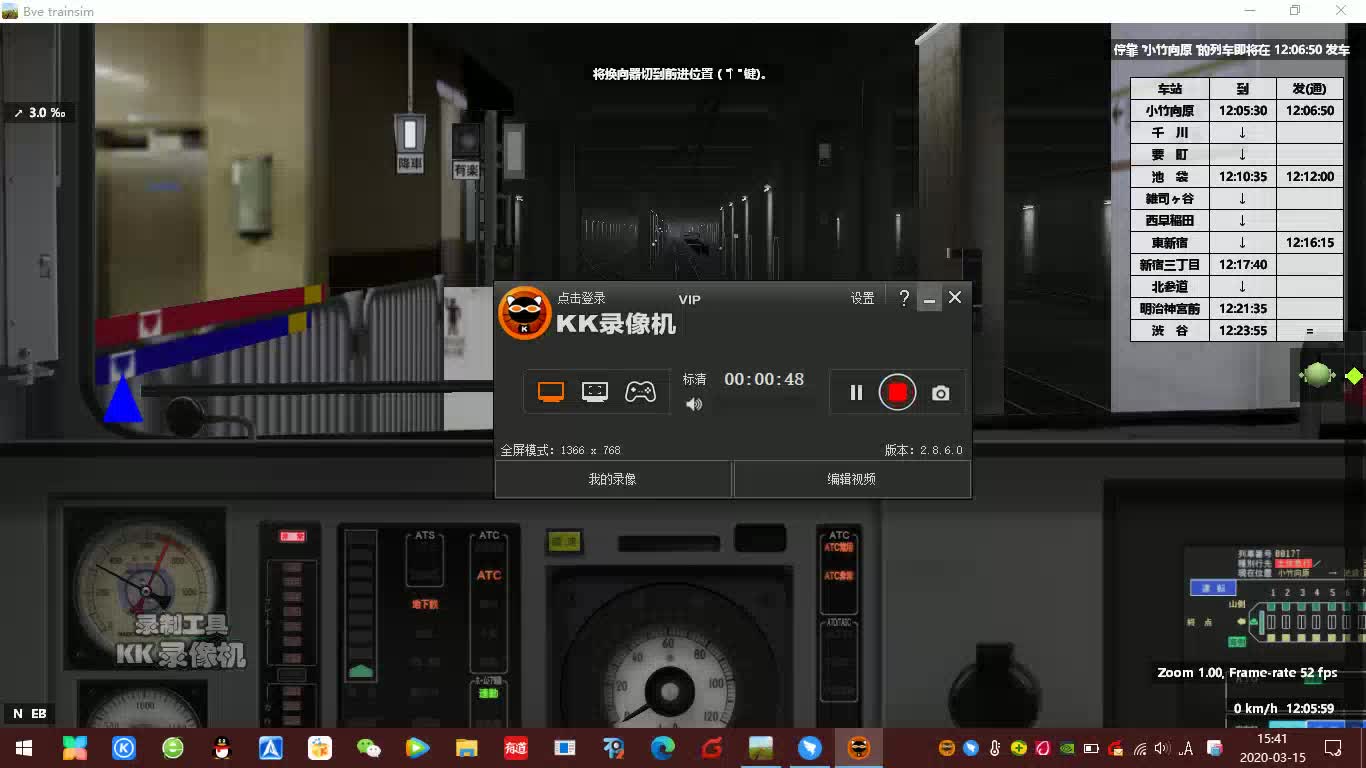Take a screenshot with the camera icon
The height and width of the screenshot is (768, 1366).
coord(941,394)
